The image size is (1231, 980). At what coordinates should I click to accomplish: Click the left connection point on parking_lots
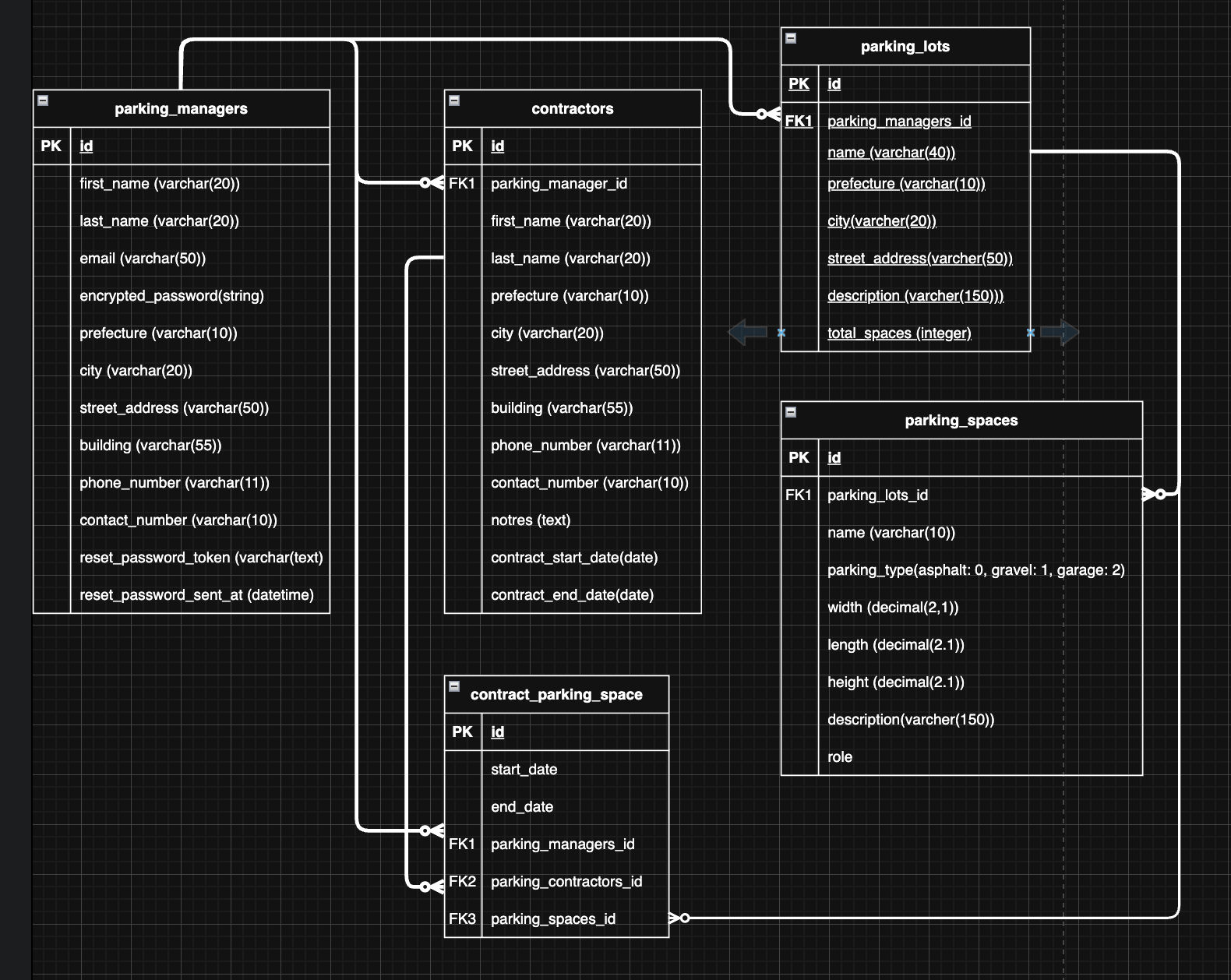tap(781, 333)
